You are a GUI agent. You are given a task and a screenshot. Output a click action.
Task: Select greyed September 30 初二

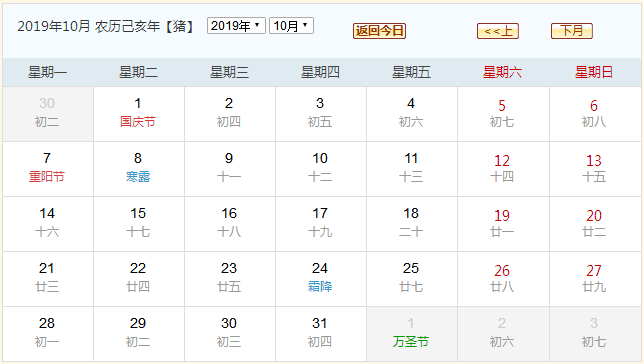click(48, 114)
